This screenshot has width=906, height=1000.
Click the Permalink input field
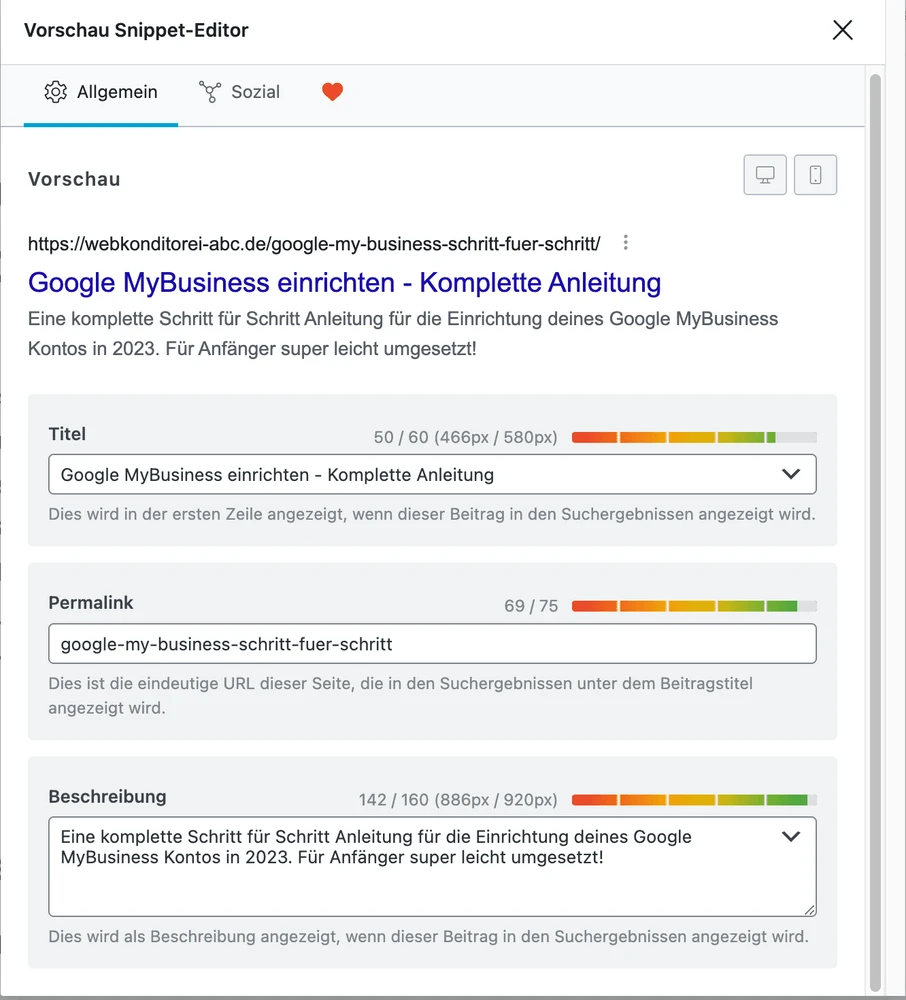[x=432, y=643]
